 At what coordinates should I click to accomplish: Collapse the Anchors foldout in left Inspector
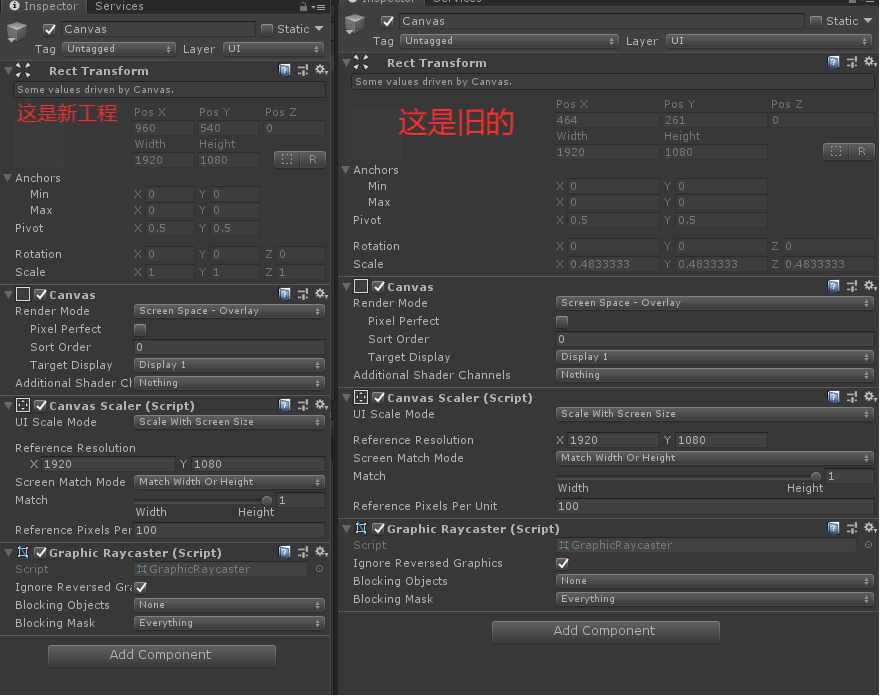point(8,178)
